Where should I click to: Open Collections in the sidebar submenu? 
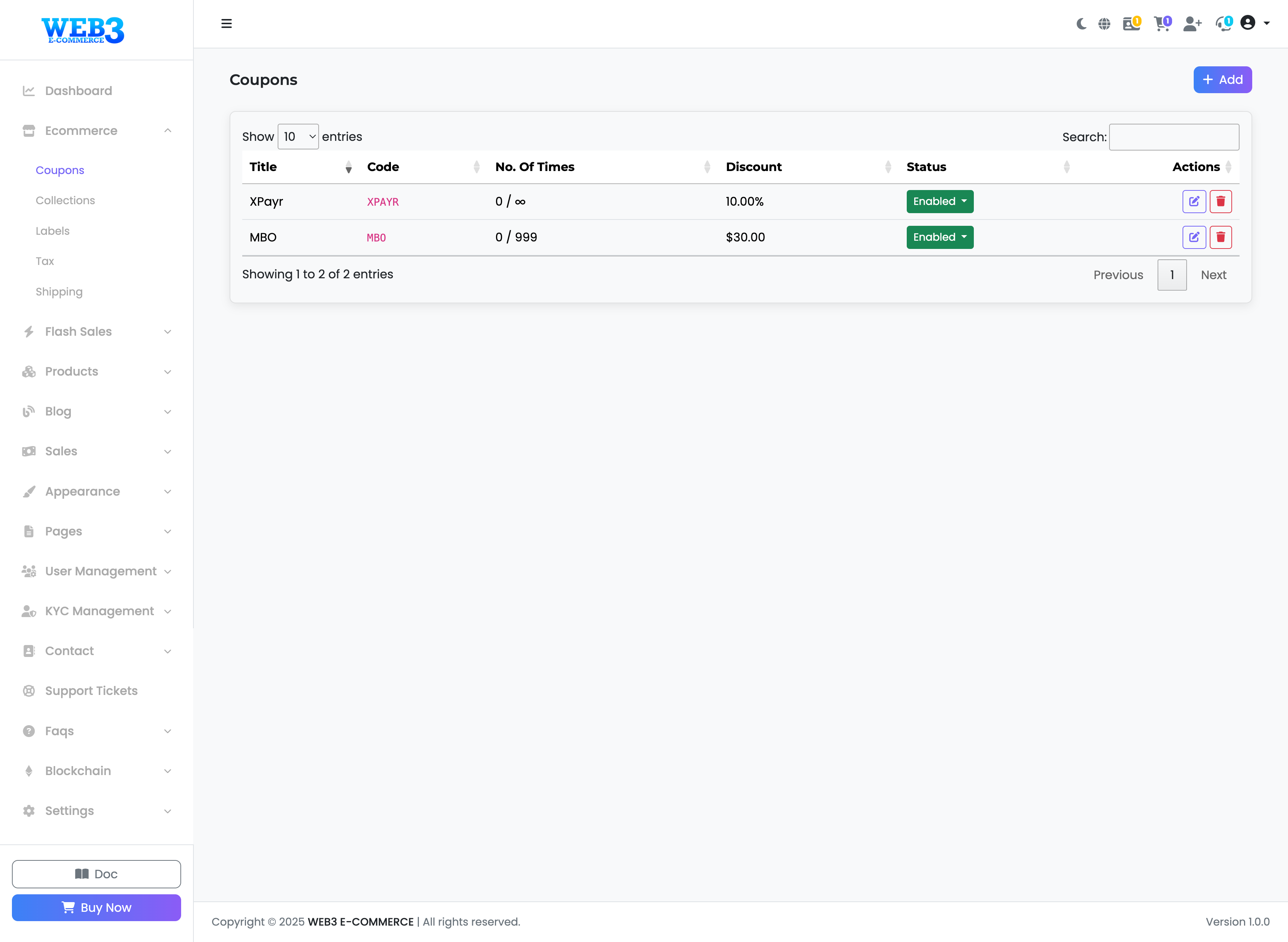(65, 200)
